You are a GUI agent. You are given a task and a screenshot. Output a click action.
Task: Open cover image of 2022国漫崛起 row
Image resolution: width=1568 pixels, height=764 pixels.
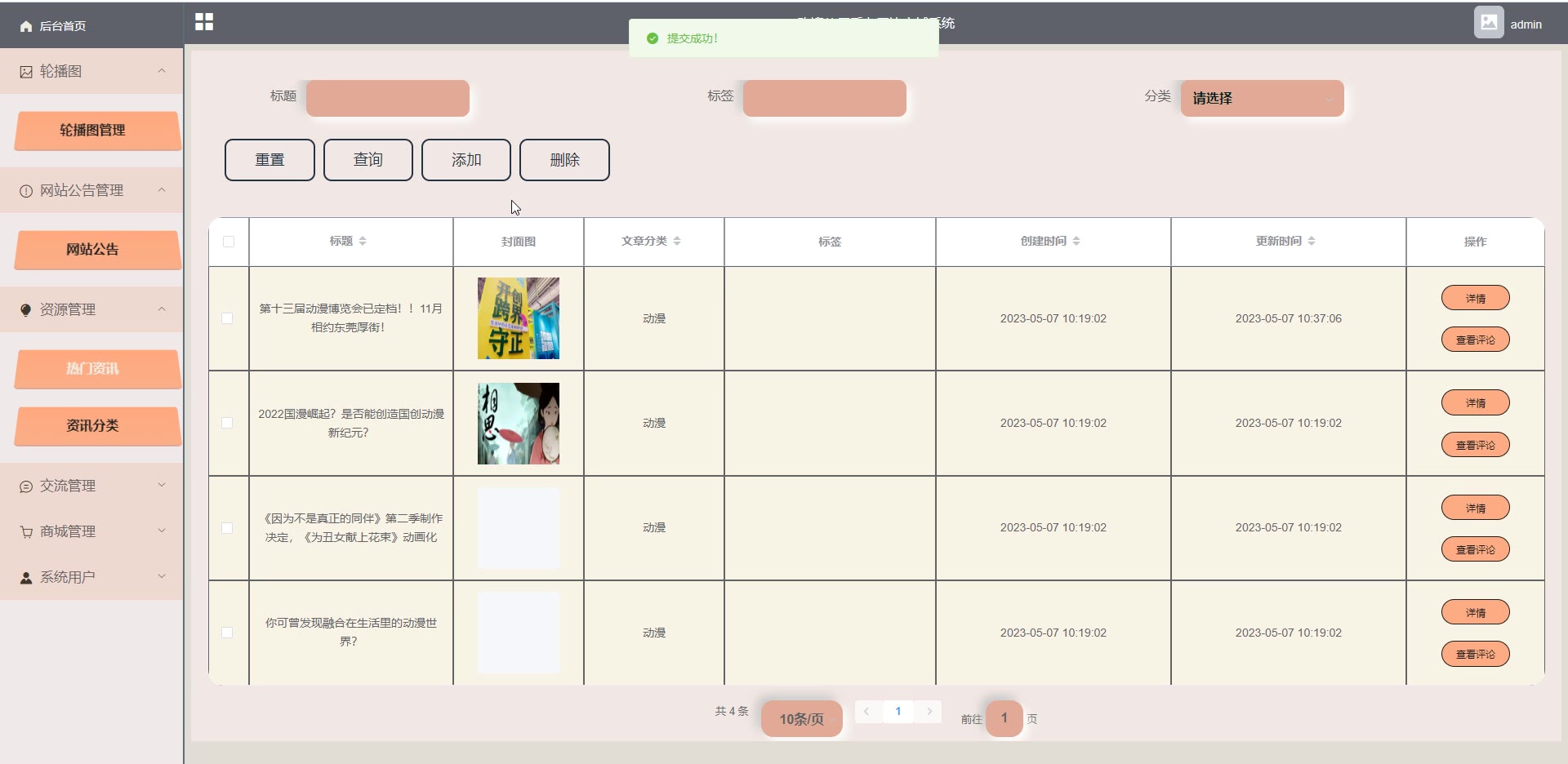point(519,424)
